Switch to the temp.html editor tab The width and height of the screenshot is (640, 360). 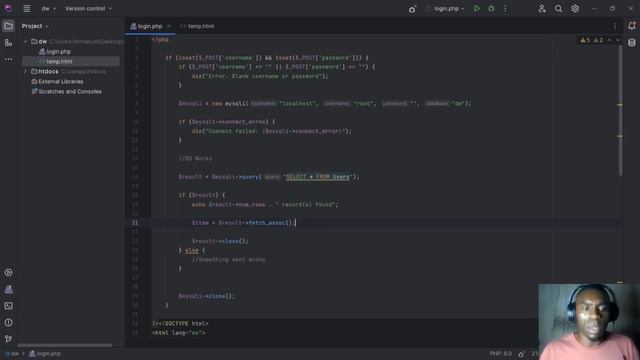coord(197,26)
